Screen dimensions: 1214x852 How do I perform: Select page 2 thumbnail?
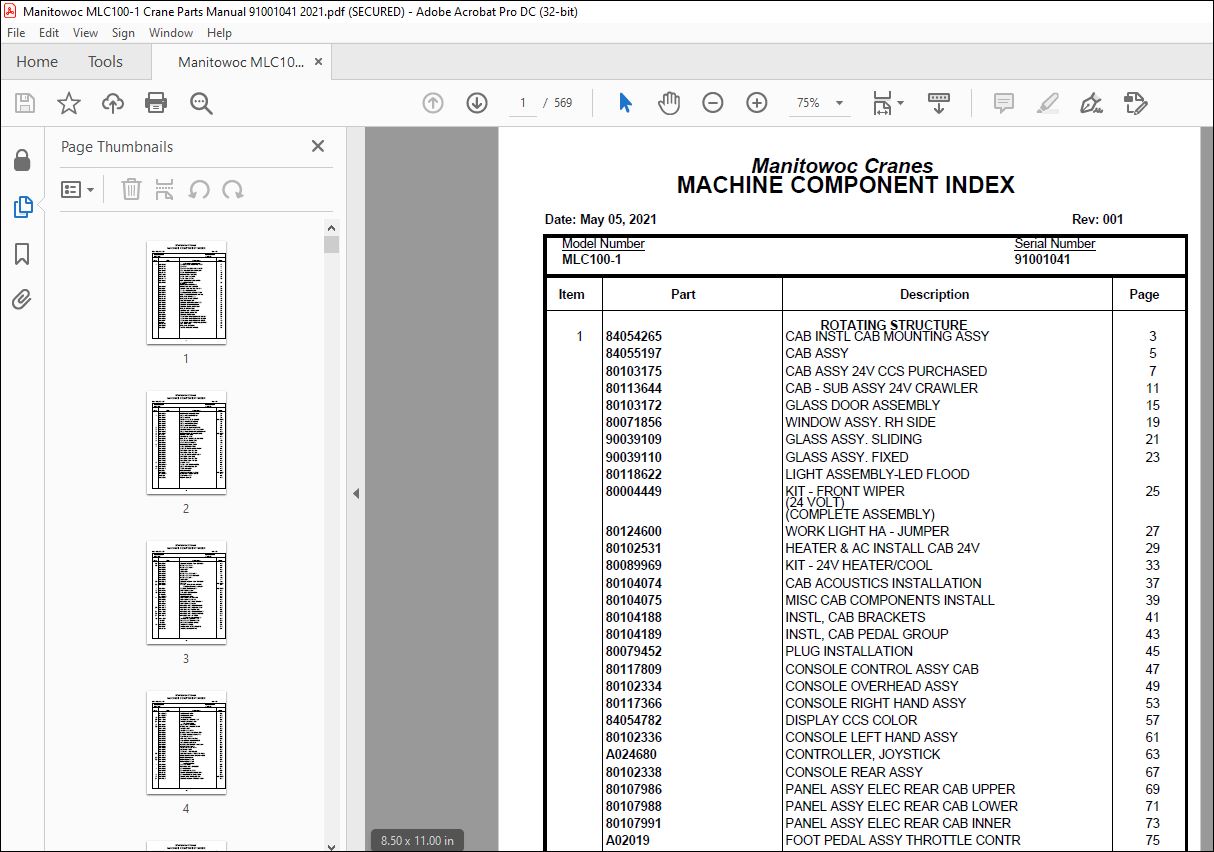coord(186,442)
